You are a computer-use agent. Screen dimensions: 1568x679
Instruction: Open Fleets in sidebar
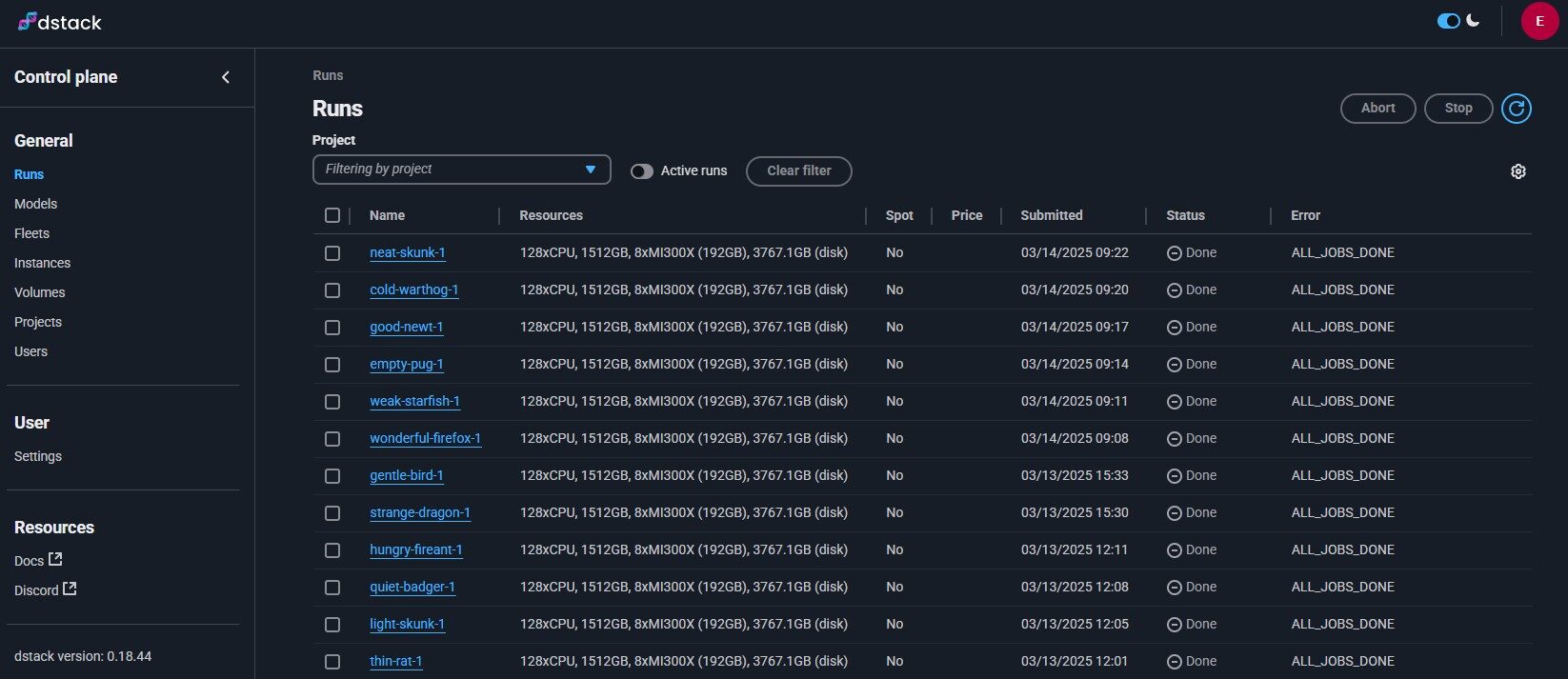(31, 233)
